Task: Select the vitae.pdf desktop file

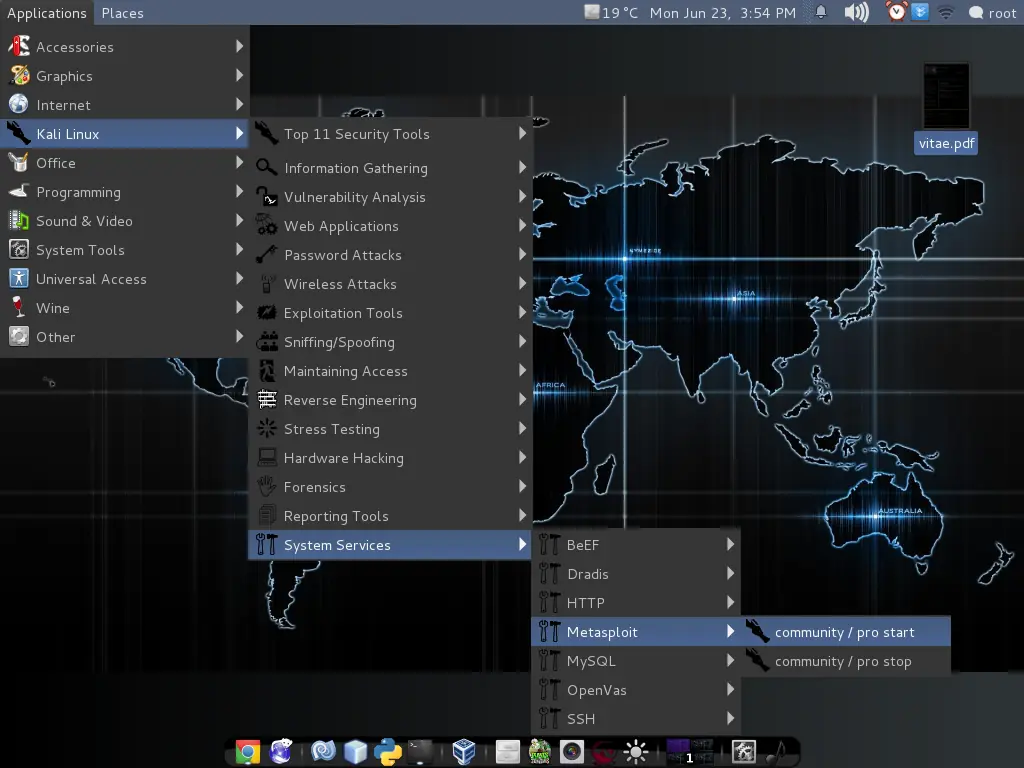Action: tap(946, 108)
